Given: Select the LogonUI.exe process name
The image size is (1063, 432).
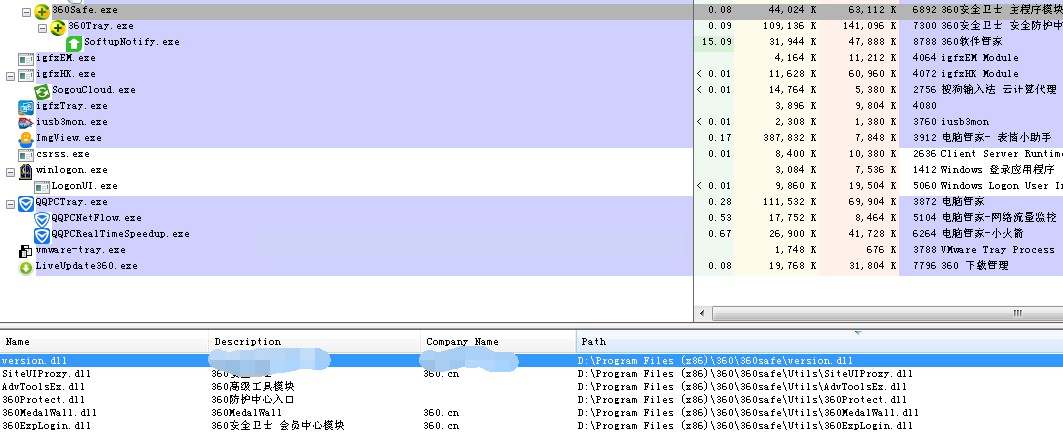Looking at the screenshot, I should point(85,186).
